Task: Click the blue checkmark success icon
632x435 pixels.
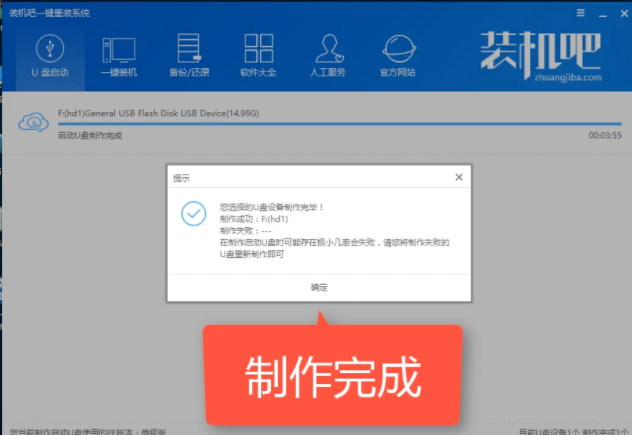Action: click(x=193, y=213)
